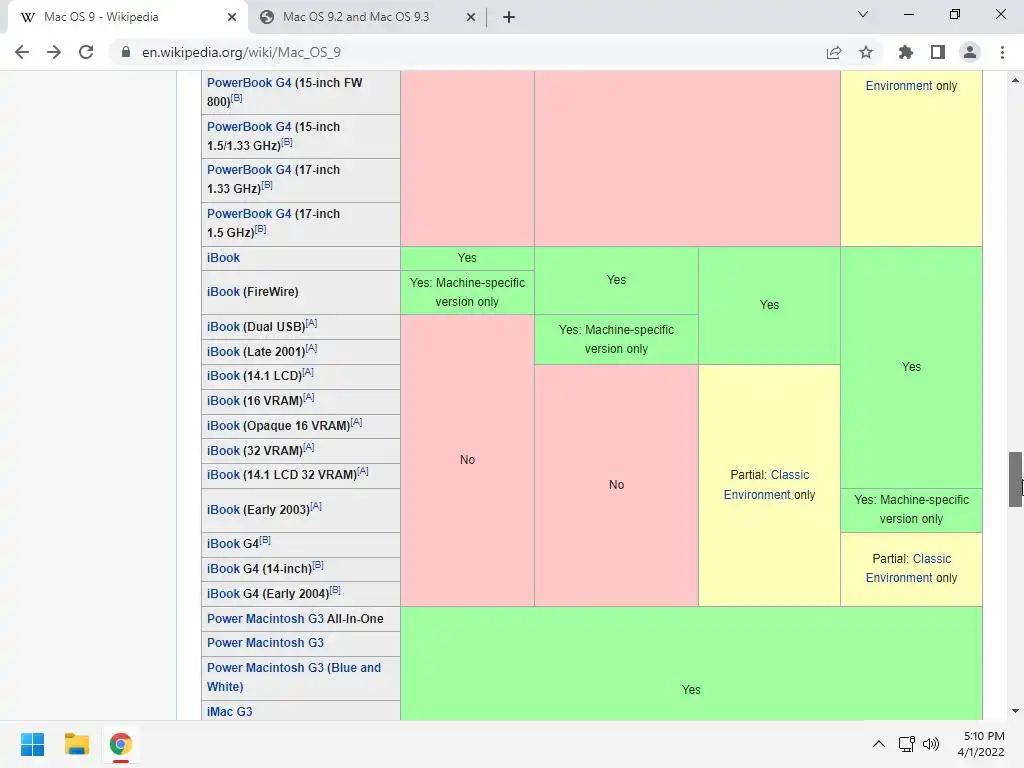The width and height of the screenshot is (1024, 768).
Task: Open the plain iBook link
Action: 223,258
